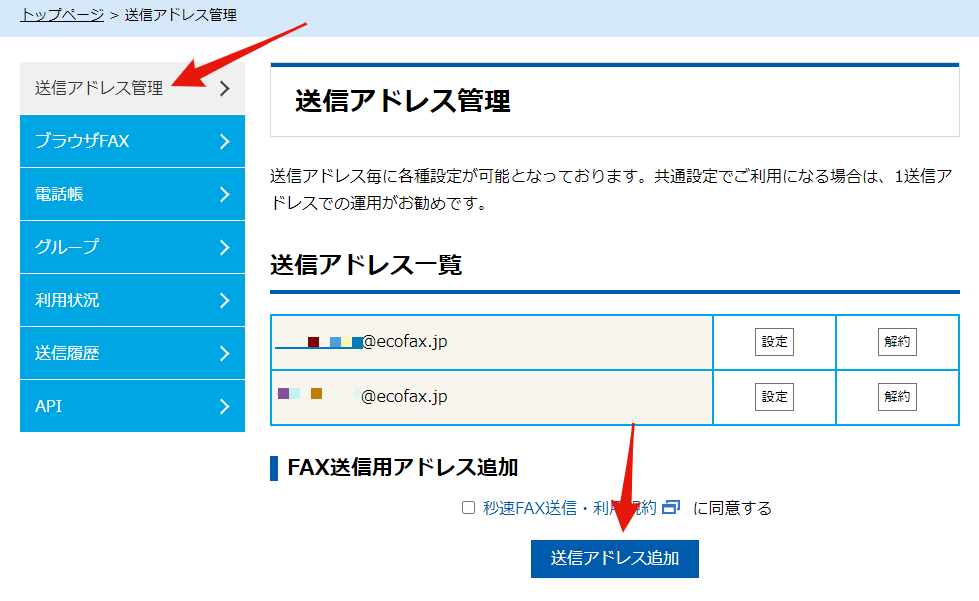Viewport: 979px width, 601px height.
Task: Click chevron arrow on 送信アドレス管理 row
Action: coord(225,89)
